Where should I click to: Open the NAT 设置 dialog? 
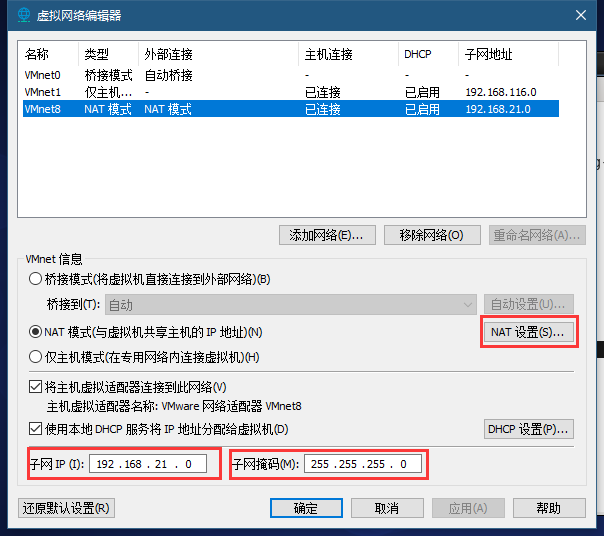point(528,331)
